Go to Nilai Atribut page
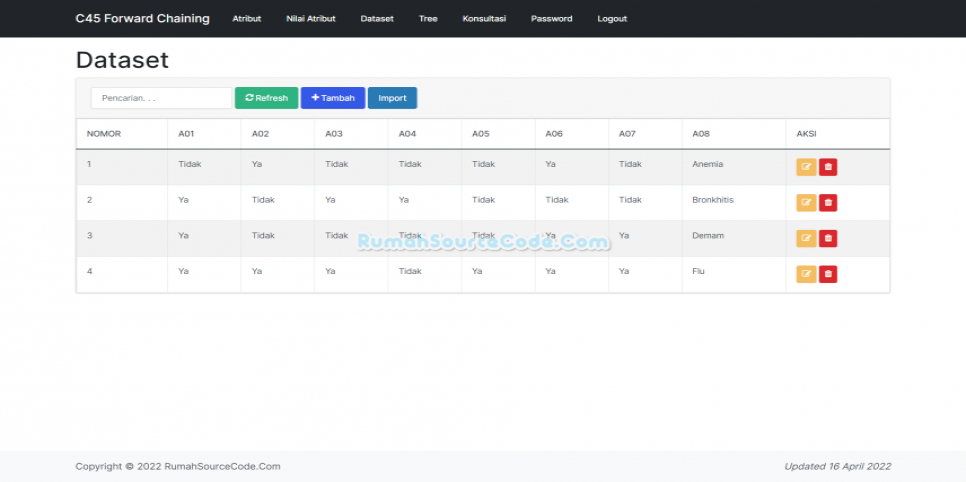The width and height of the screenshot is (966, 482). (311, 19)
